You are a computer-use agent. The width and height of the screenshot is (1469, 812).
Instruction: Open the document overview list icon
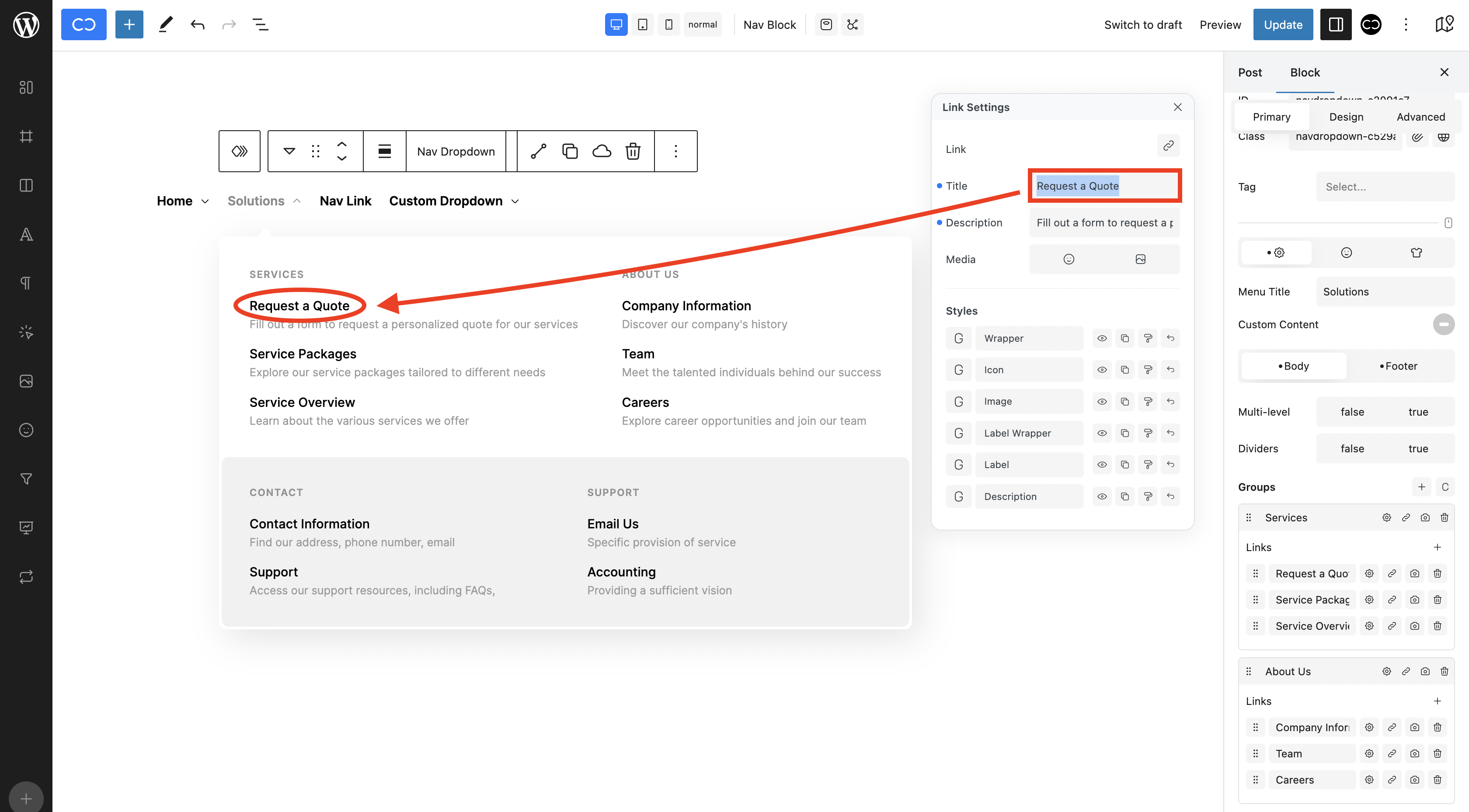[x=261, y=24]
